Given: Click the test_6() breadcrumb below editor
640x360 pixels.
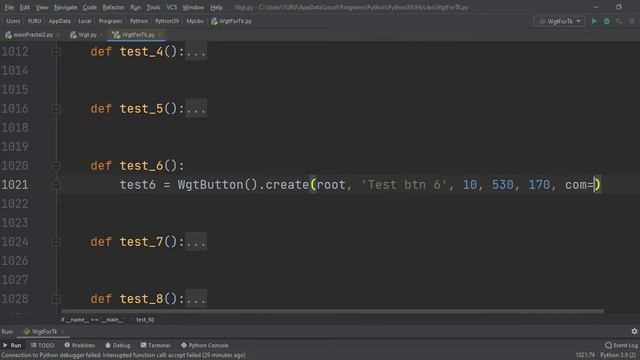Looking at the screenshot, I should (x=145, y=320).
